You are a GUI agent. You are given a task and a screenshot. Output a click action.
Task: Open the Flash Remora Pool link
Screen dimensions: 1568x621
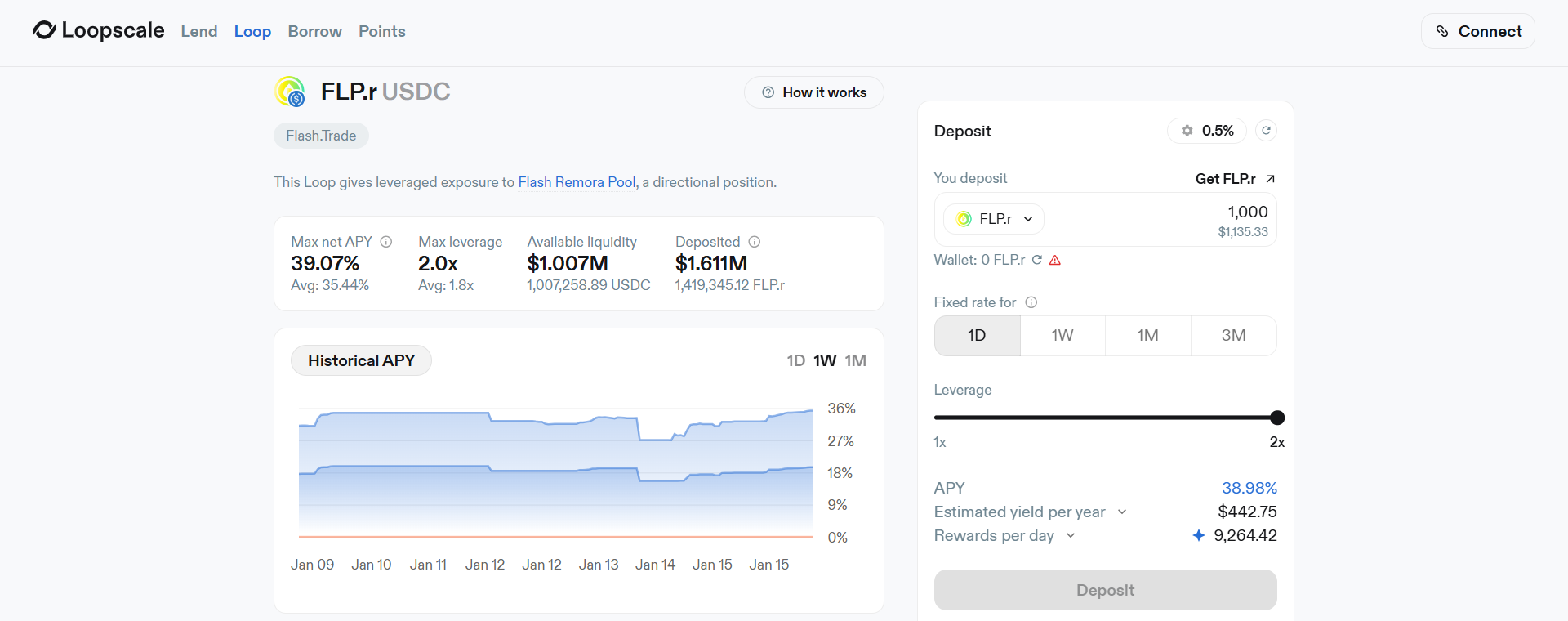click(x=577, y=182)
